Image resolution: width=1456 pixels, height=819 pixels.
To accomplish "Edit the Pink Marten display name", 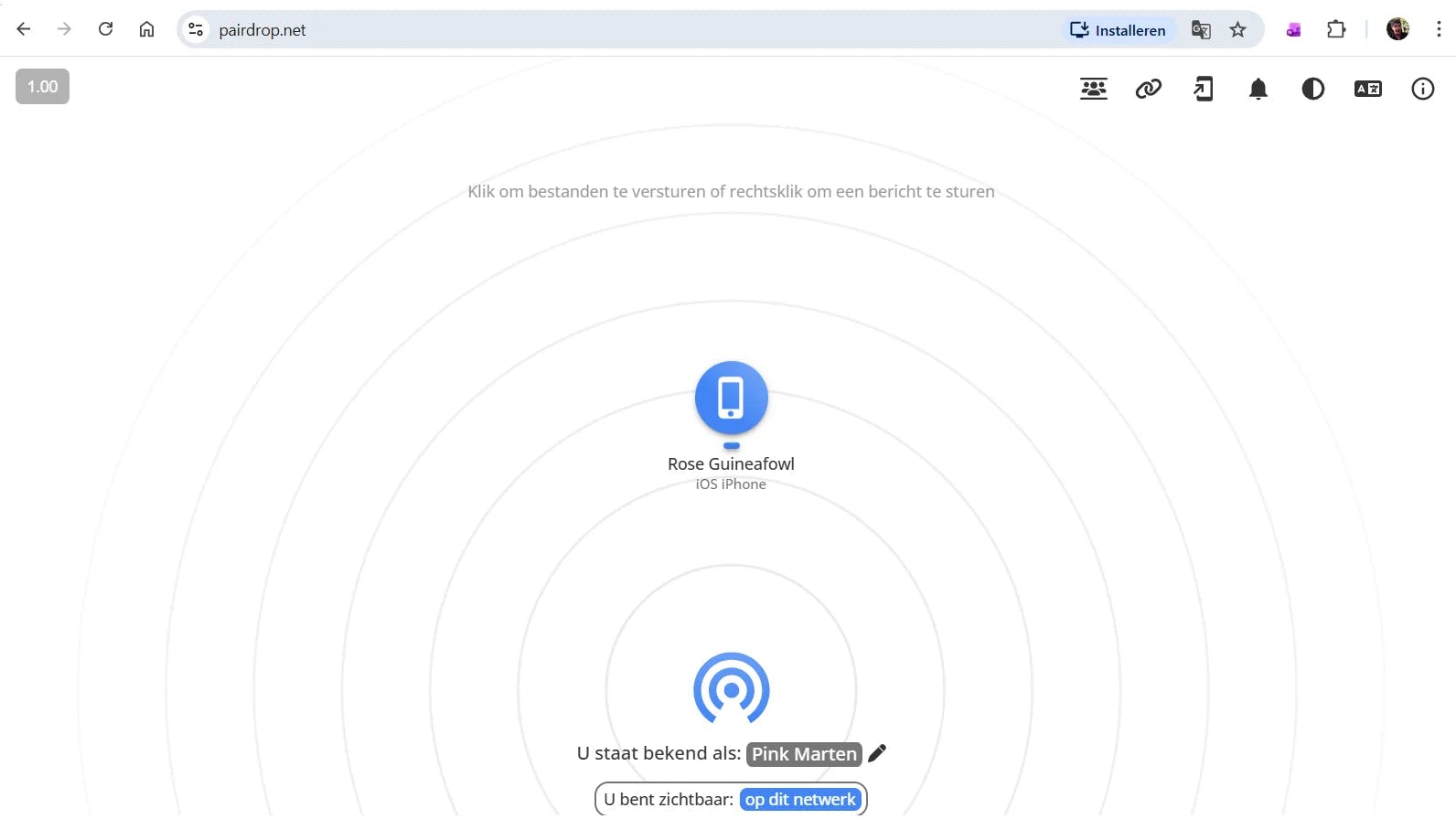I will click(x=804, y=754).
